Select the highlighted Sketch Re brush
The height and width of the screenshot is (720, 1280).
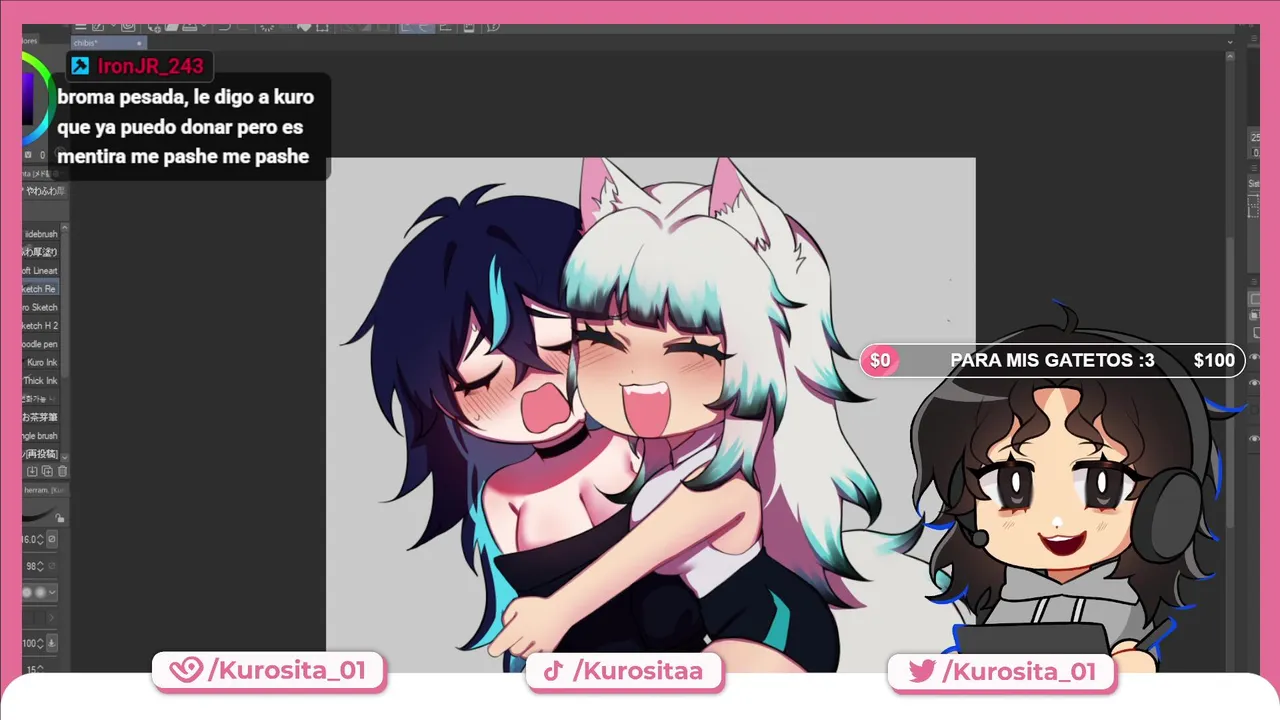pyautogui.click(x=41, y=289)
